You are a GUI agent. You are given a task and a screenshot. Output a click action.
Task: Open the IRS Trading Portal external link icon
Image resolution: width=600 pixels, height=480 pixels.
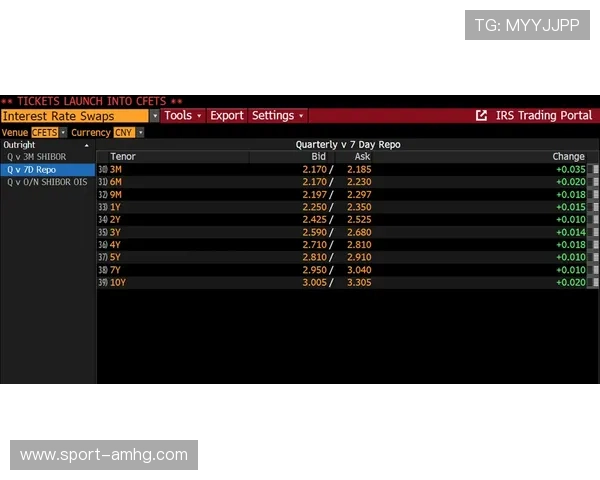[x=482, y=116]
